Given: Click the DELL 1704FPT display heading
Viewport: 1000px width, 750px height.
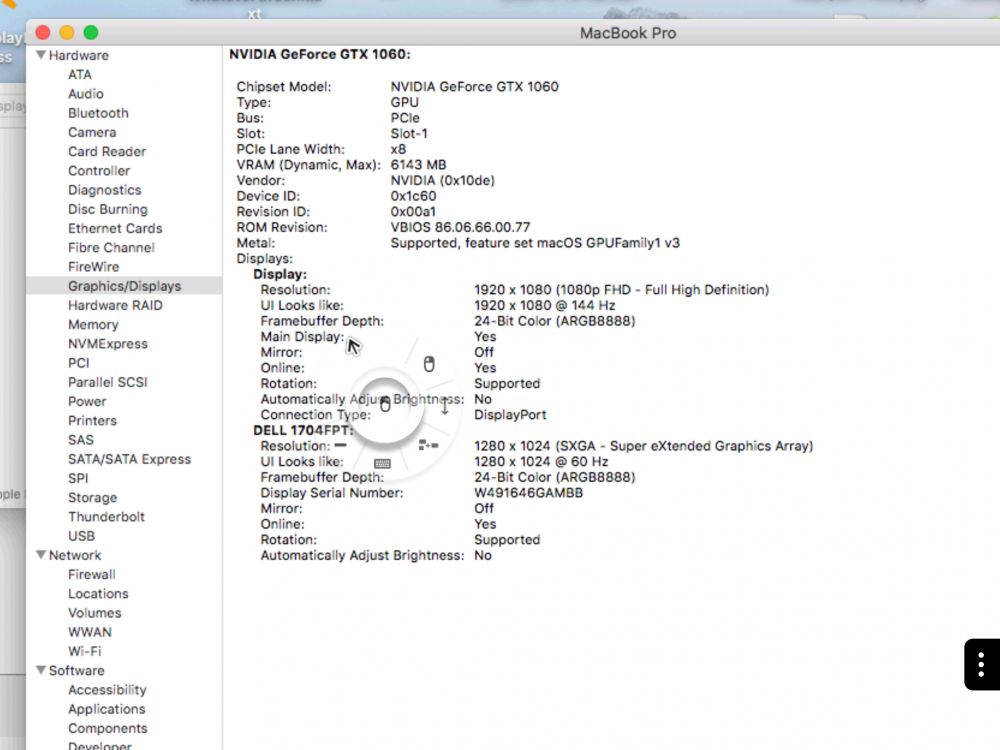Looking at the screenshot, I should [x=303, y=430].
